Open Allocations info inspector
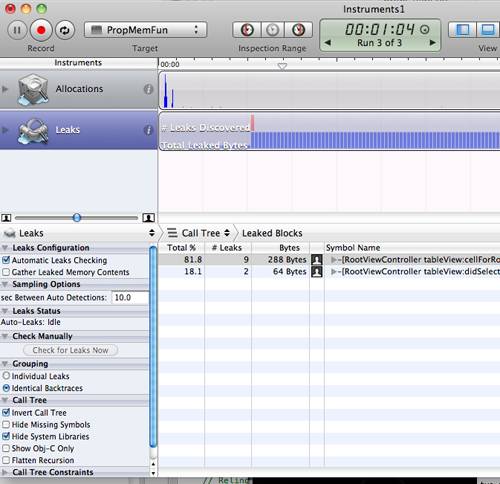The width and height of the screenshot is (500, 484). point(148,89)
